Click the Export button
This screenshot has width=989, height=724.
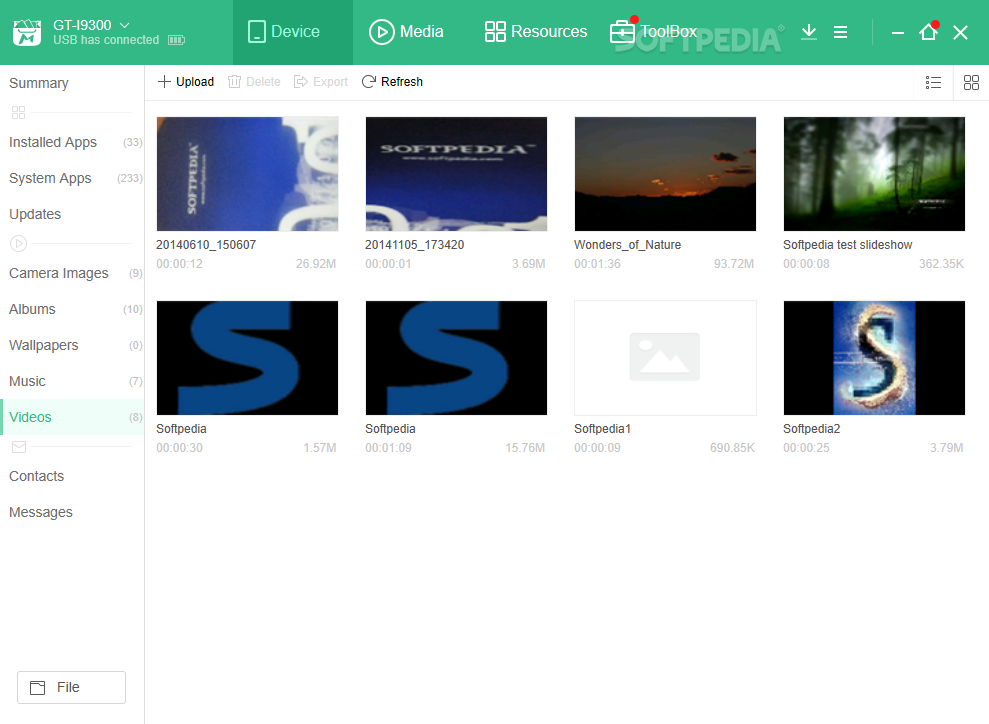[321, 81]
